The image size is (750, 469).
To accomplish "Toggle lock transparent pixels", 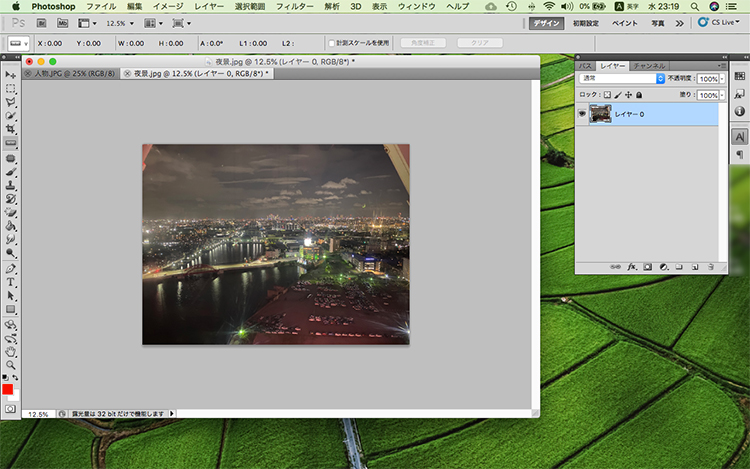I will pyautogui.click(x=607, y=95).
